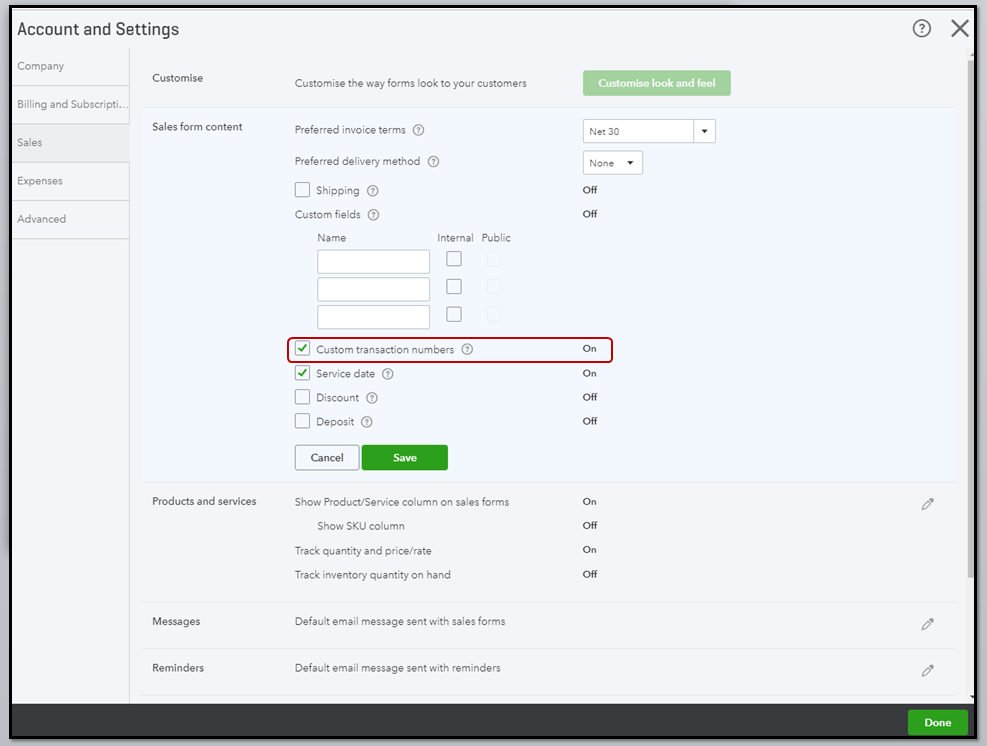Click the help icon beside Service date

tap(388, 374)
